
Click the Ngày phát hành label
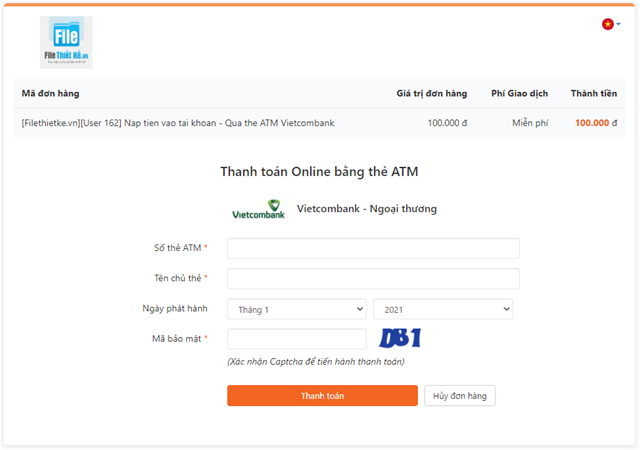[175, 309]
